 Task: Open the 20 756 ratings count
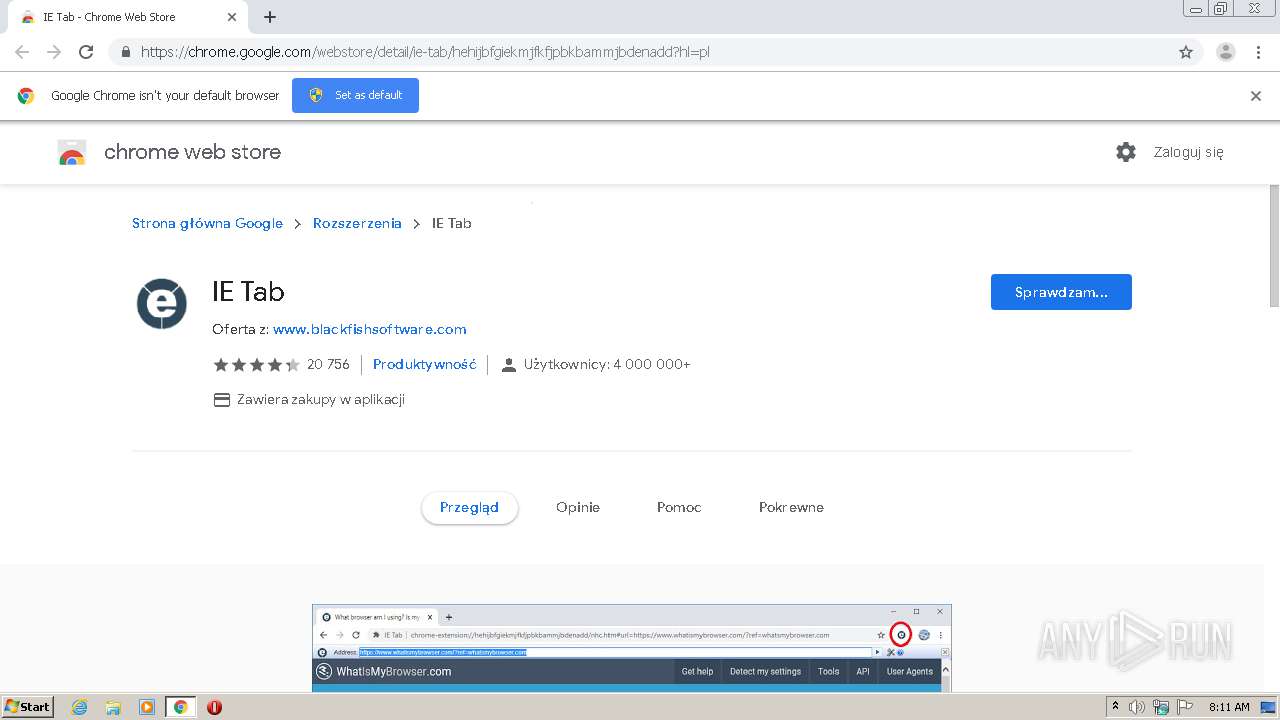[328, 364]
